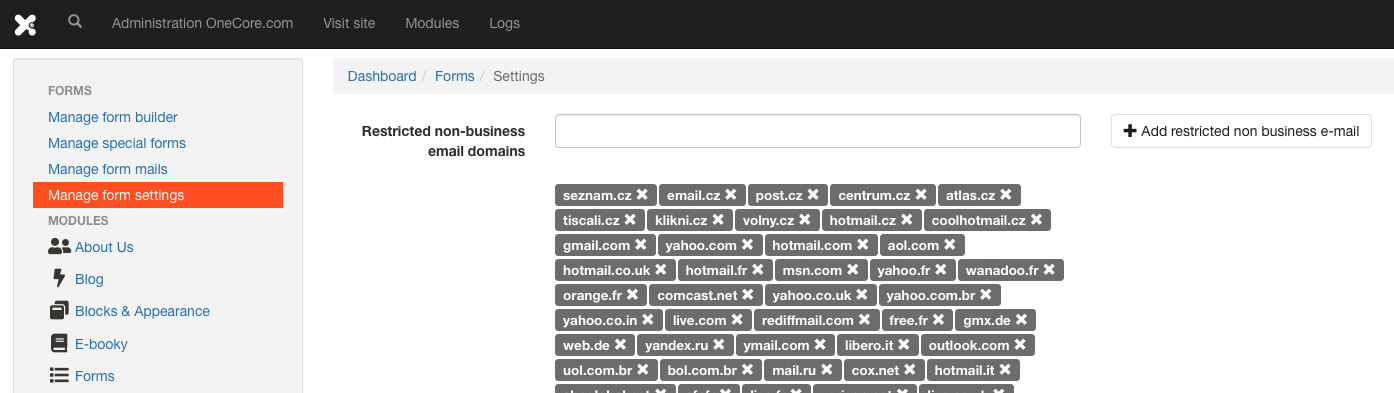This screenshot has width=1394, height=393.
Task: Add restricted non business e-mail button
Action: coord(1241,131)
